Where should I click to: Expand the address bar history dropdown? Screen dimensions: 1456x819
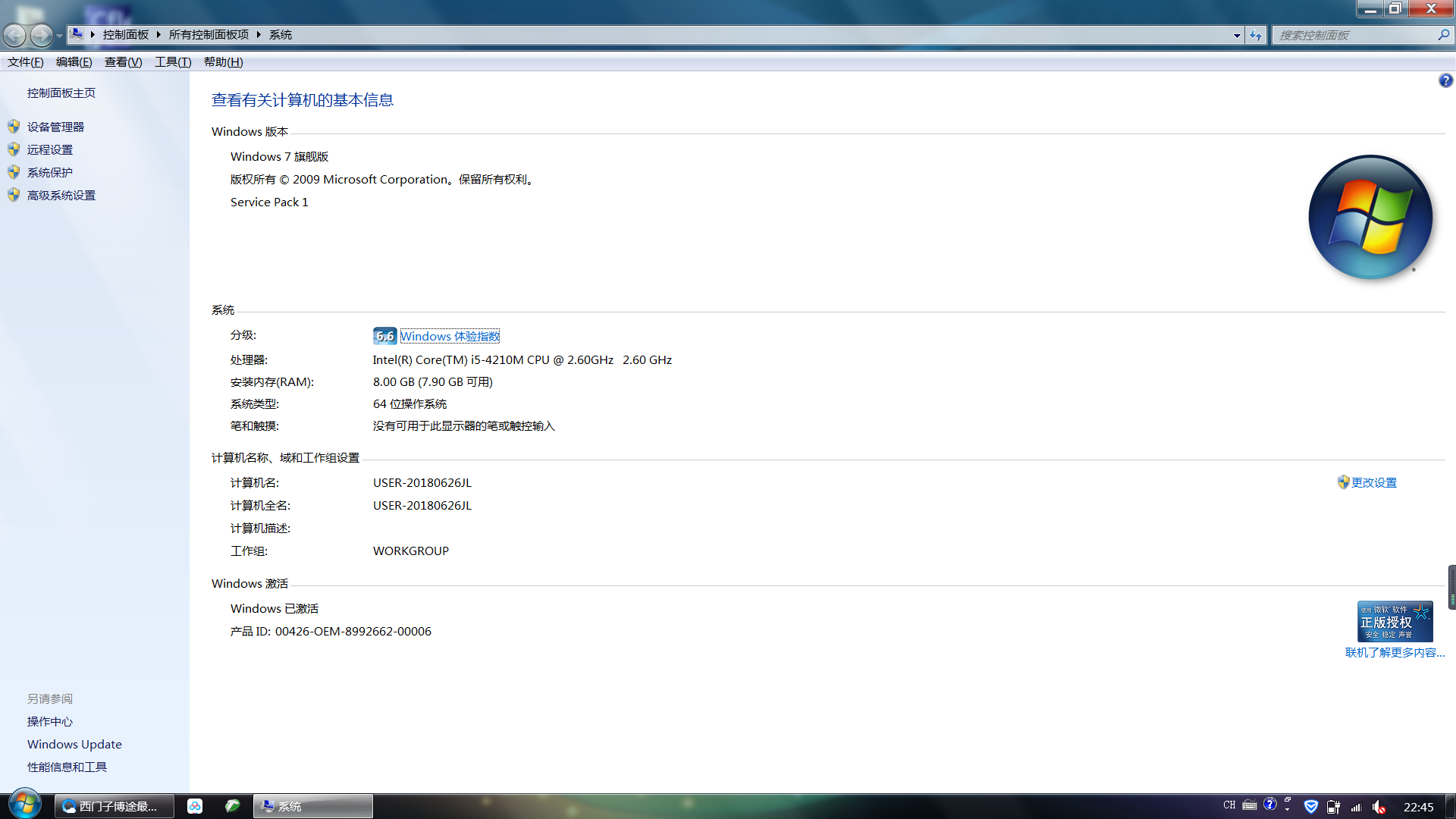(x=1237, y=35)
